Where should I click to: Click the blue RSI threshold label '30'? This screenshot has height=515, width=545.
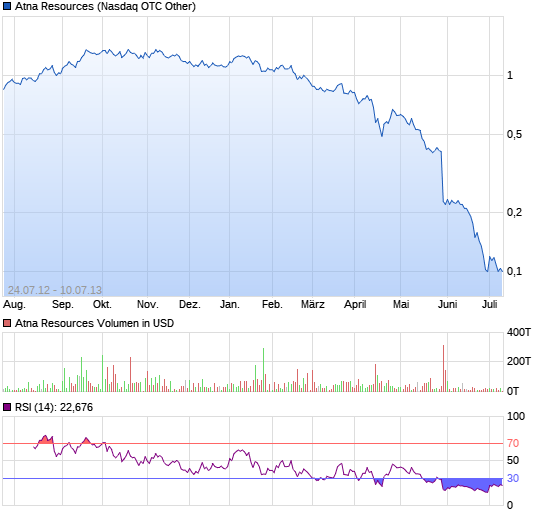coord(513,479)
